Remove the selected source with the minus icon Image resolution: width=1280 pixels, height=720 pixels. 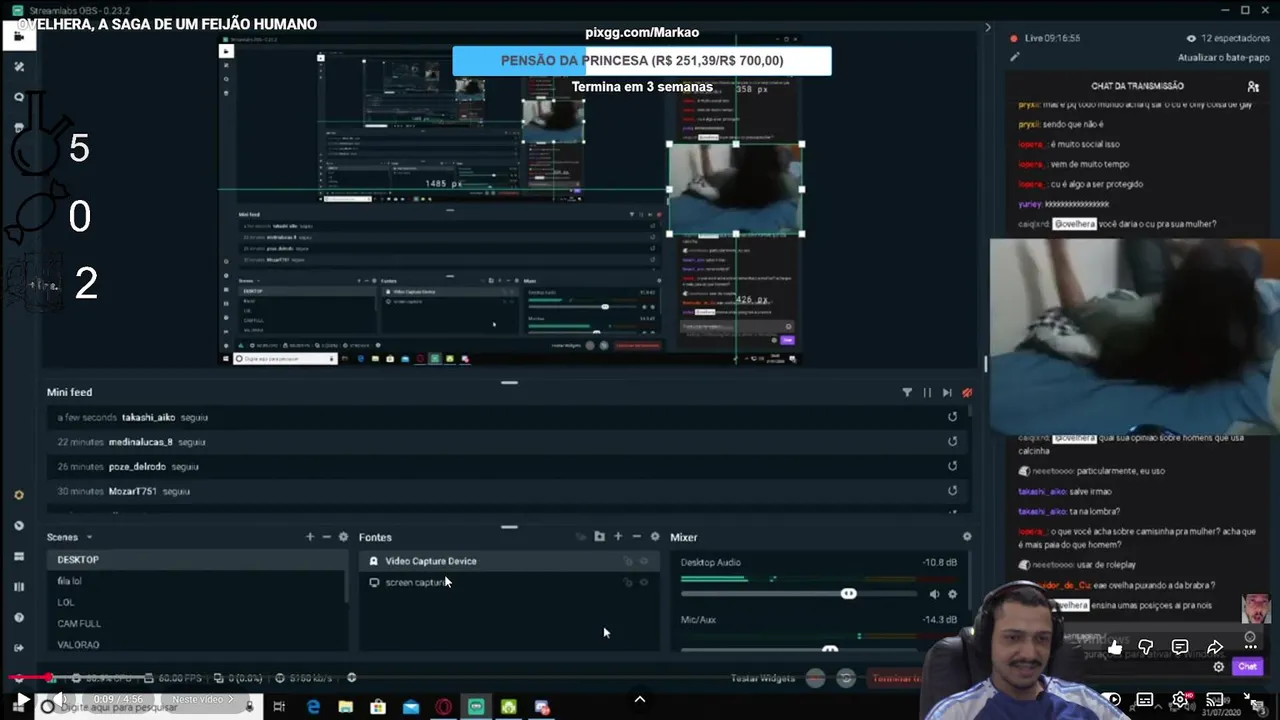pos(636,537)
